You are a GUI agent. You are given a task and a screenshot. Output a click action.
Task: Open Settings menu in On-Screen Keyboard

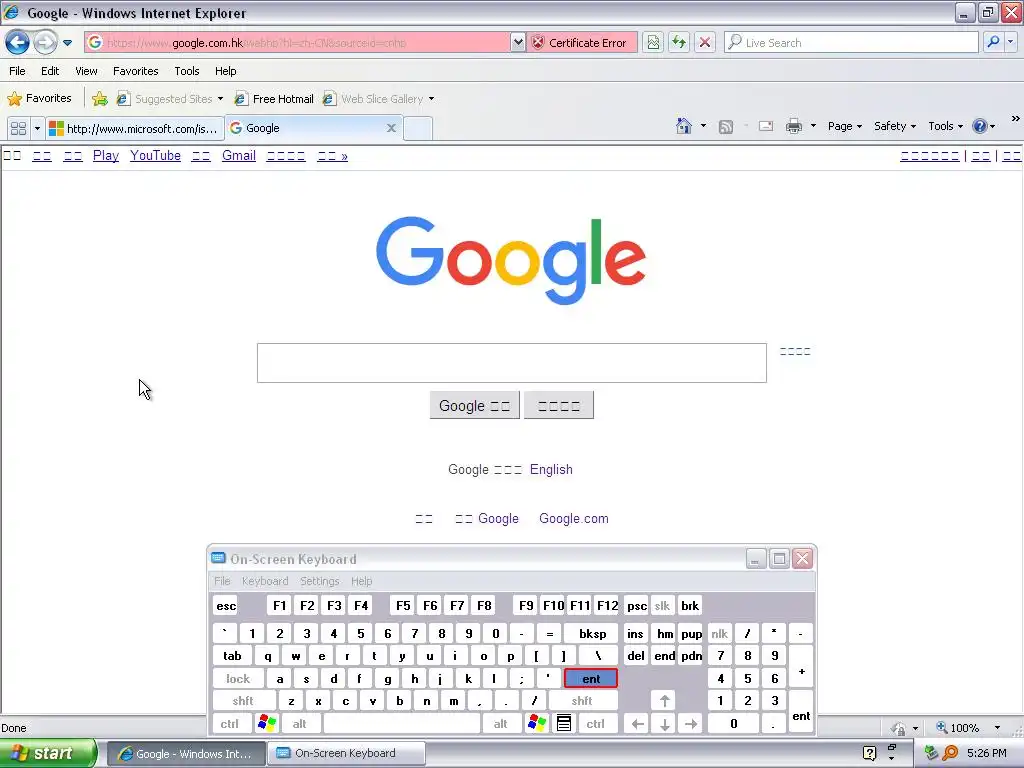pyautogui.click(x=319, y=581)
